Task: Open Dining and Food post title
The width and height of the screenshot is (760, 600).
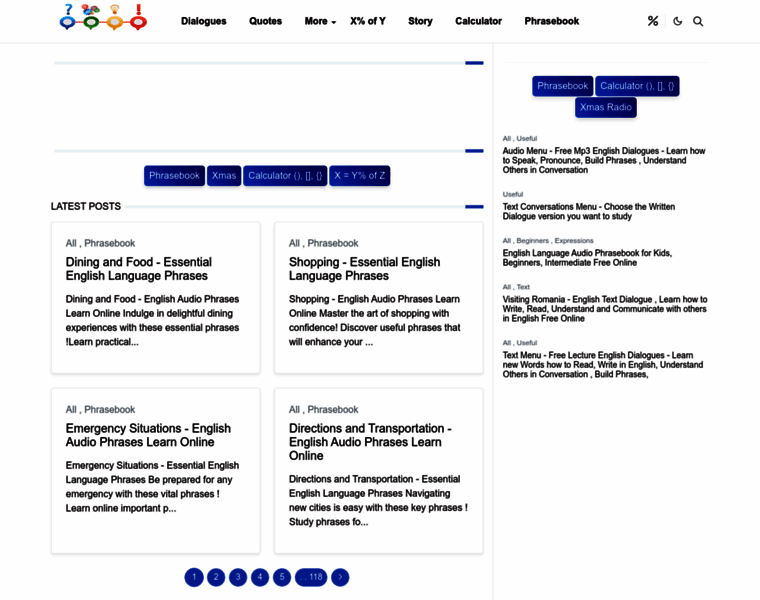Action: (139, 268)
